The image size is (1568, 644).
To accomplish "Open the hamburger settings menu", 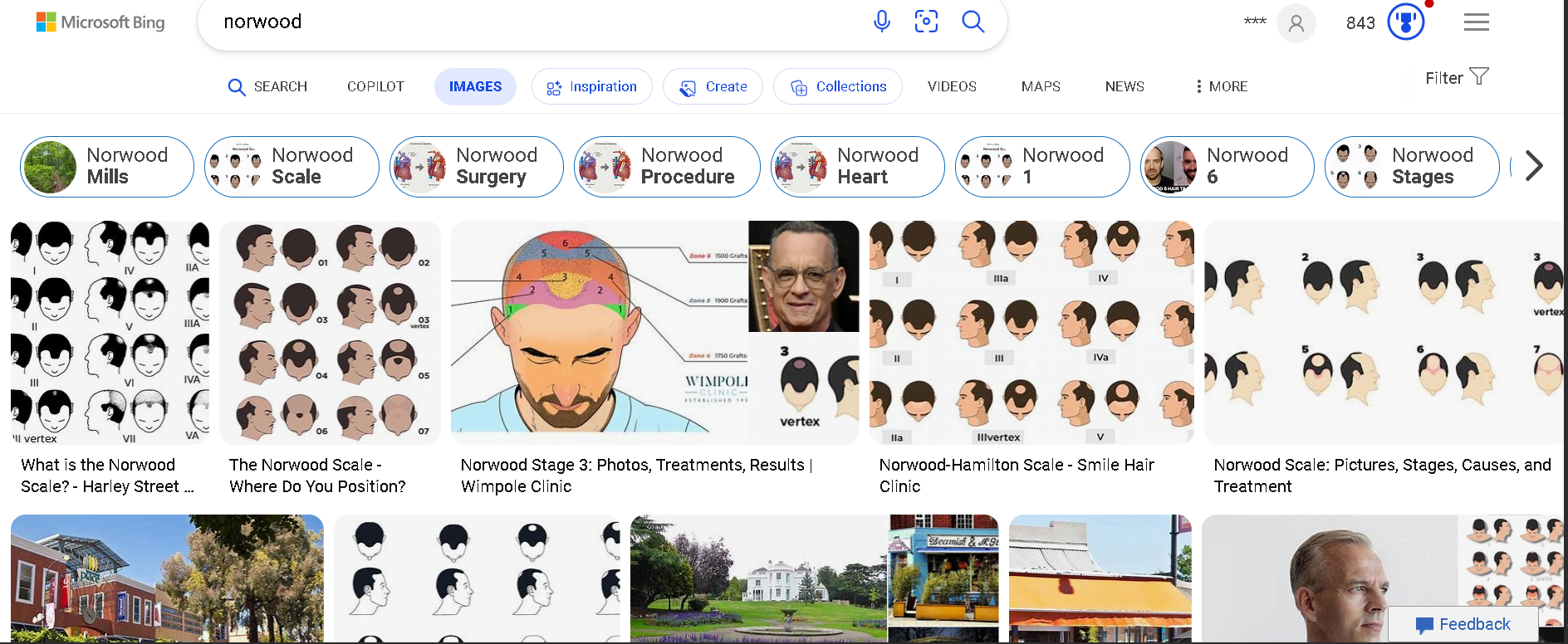I will click(x=1476, y=22).
